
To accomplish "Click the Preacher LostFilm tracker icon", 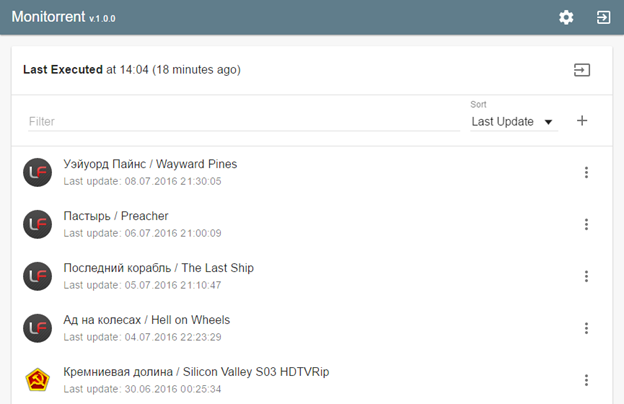I will click(37, 224).
